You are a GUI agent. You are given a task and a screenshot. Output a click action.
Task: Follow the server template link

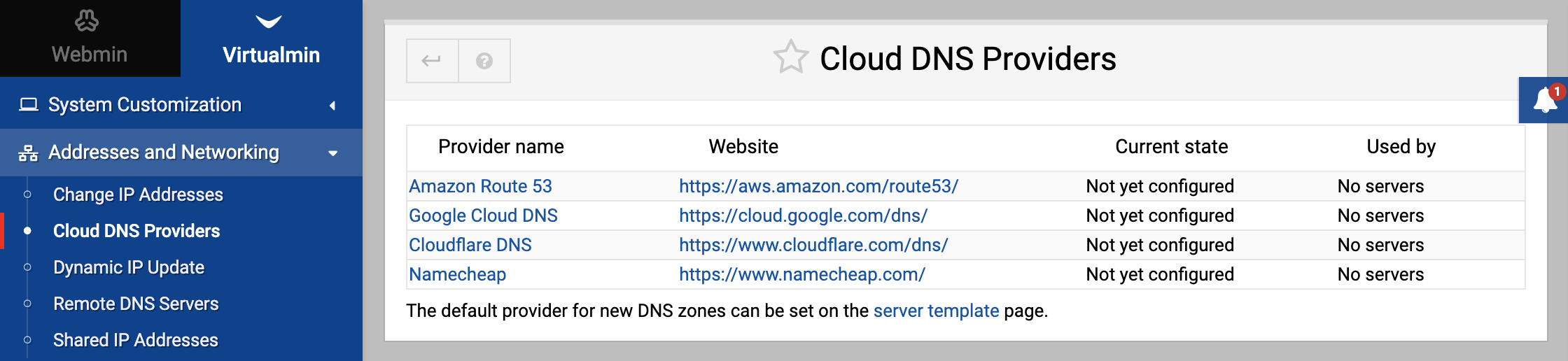click(936, 311)
